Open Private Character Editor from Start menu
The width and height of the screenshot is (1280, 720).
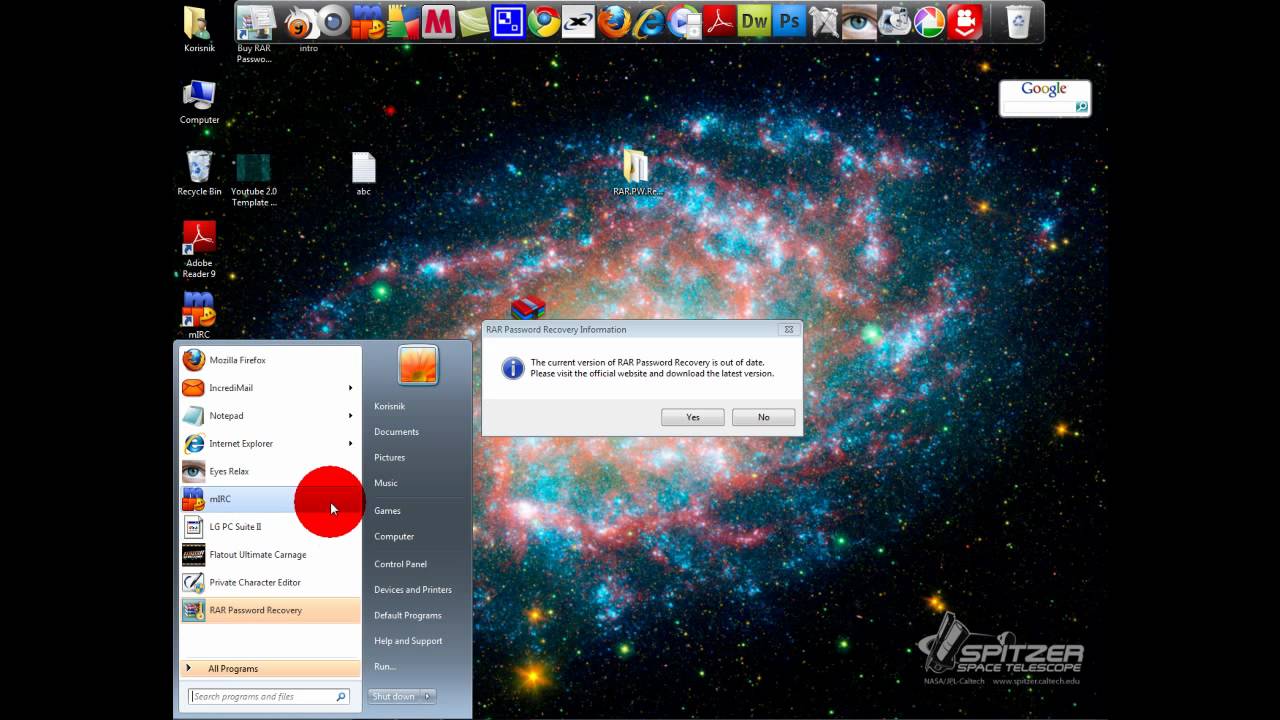point(270,582)
